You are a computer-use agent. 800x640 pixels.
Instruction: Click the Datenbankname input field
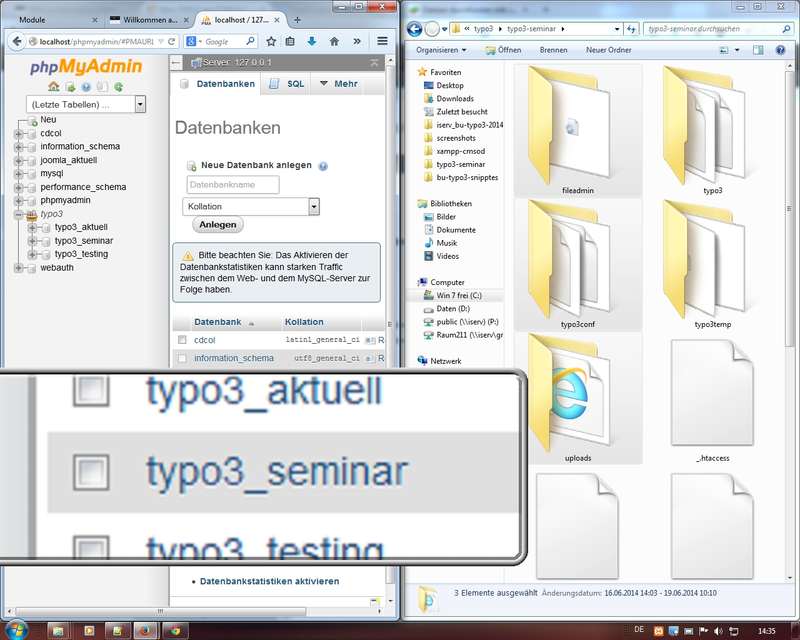233,185
